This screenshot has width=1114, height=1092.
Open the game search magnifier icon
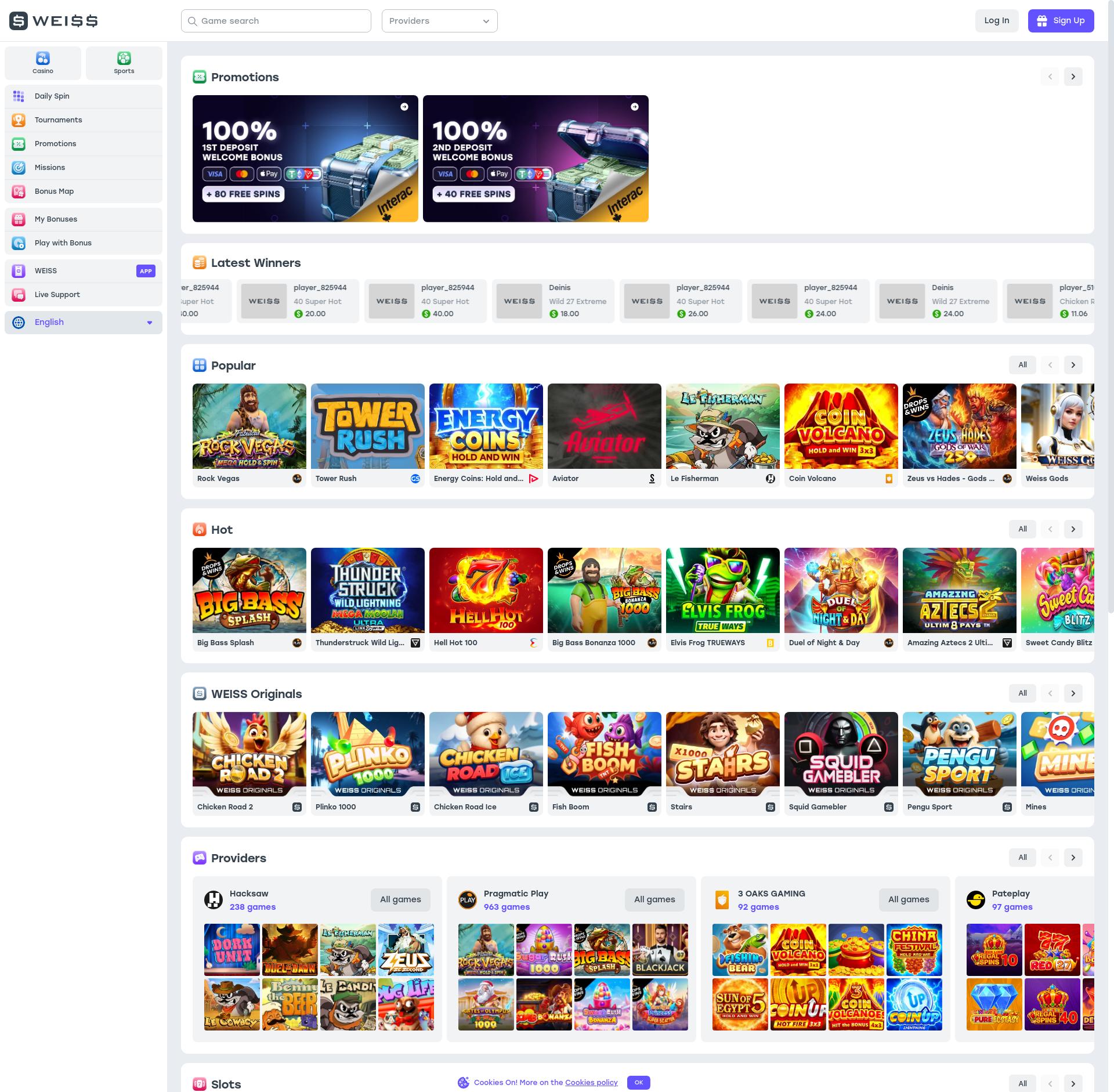(x=193, y=20)
